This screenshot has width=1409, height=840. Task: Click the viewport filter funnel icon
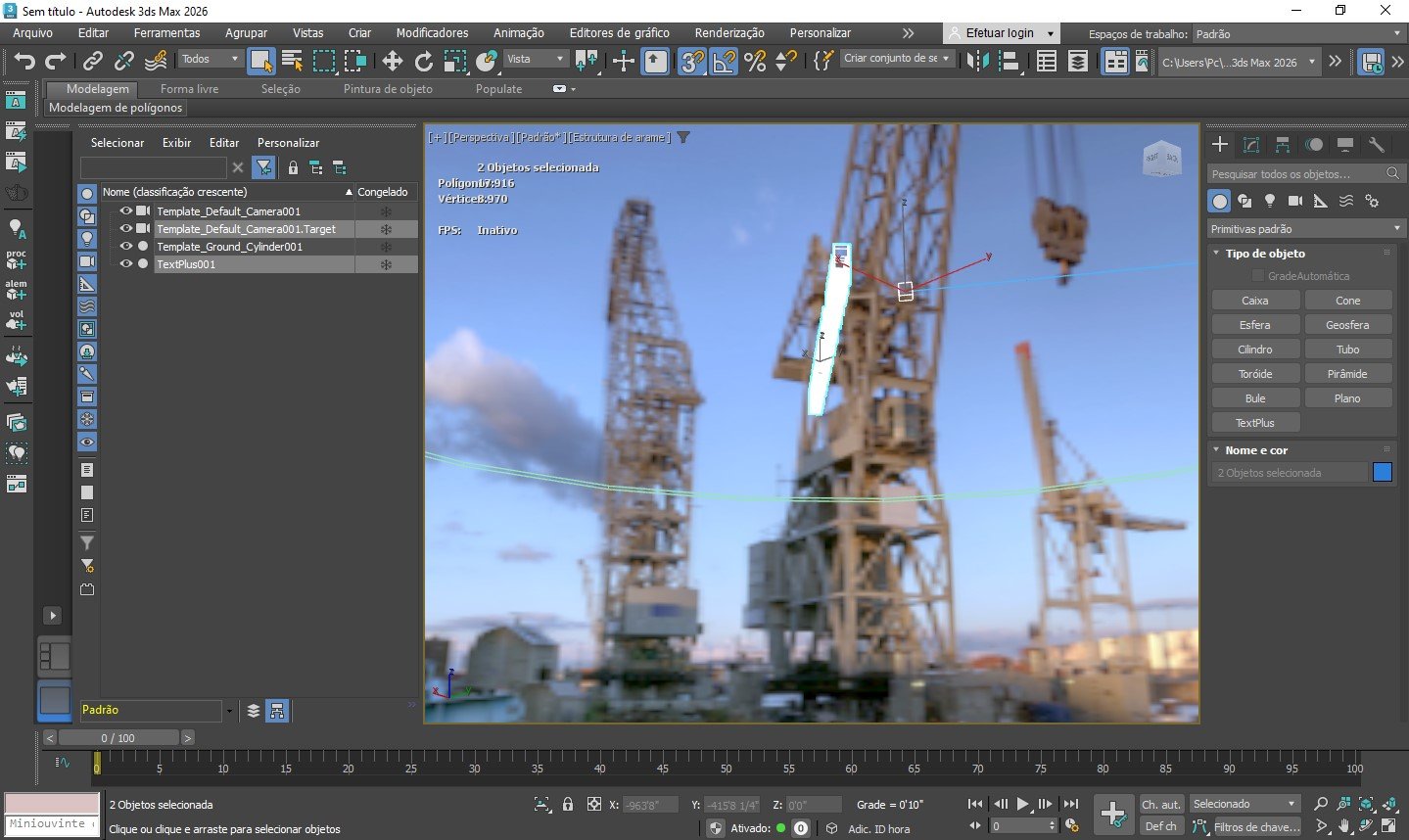(x=683, y=137)
